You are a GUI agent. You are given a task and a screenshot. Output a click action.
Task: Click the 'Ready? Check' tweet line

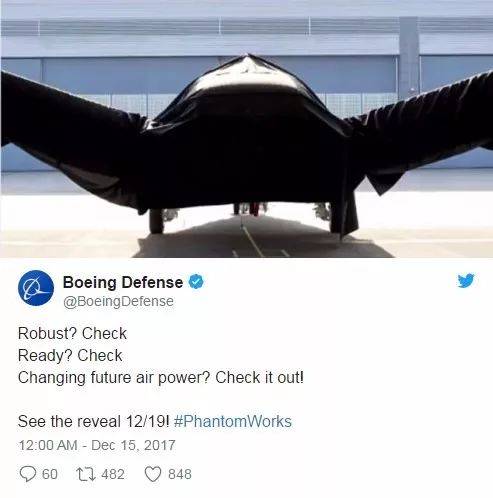coord(70,355)
